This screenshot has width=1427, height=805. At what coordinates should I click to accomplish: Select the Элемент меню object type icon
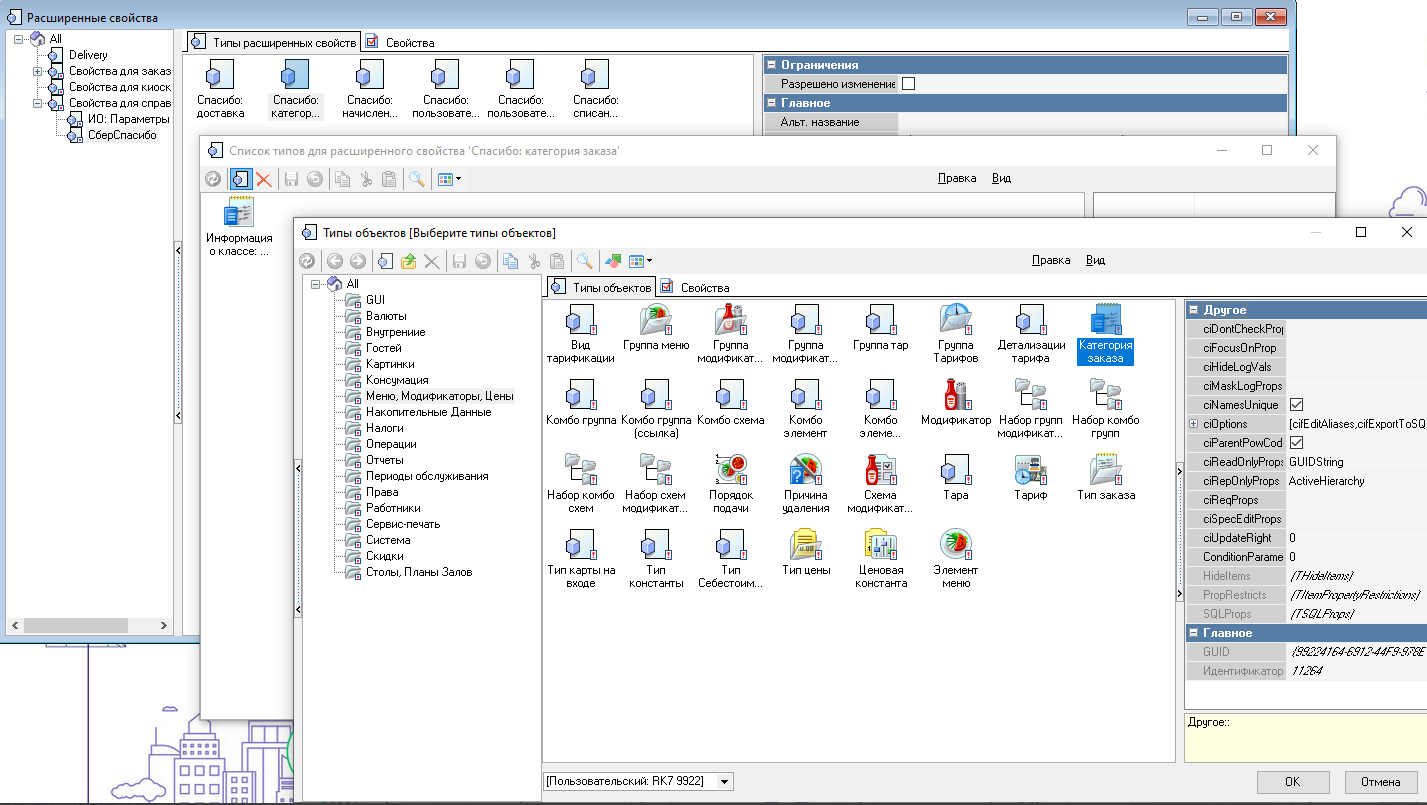point(955,545)
